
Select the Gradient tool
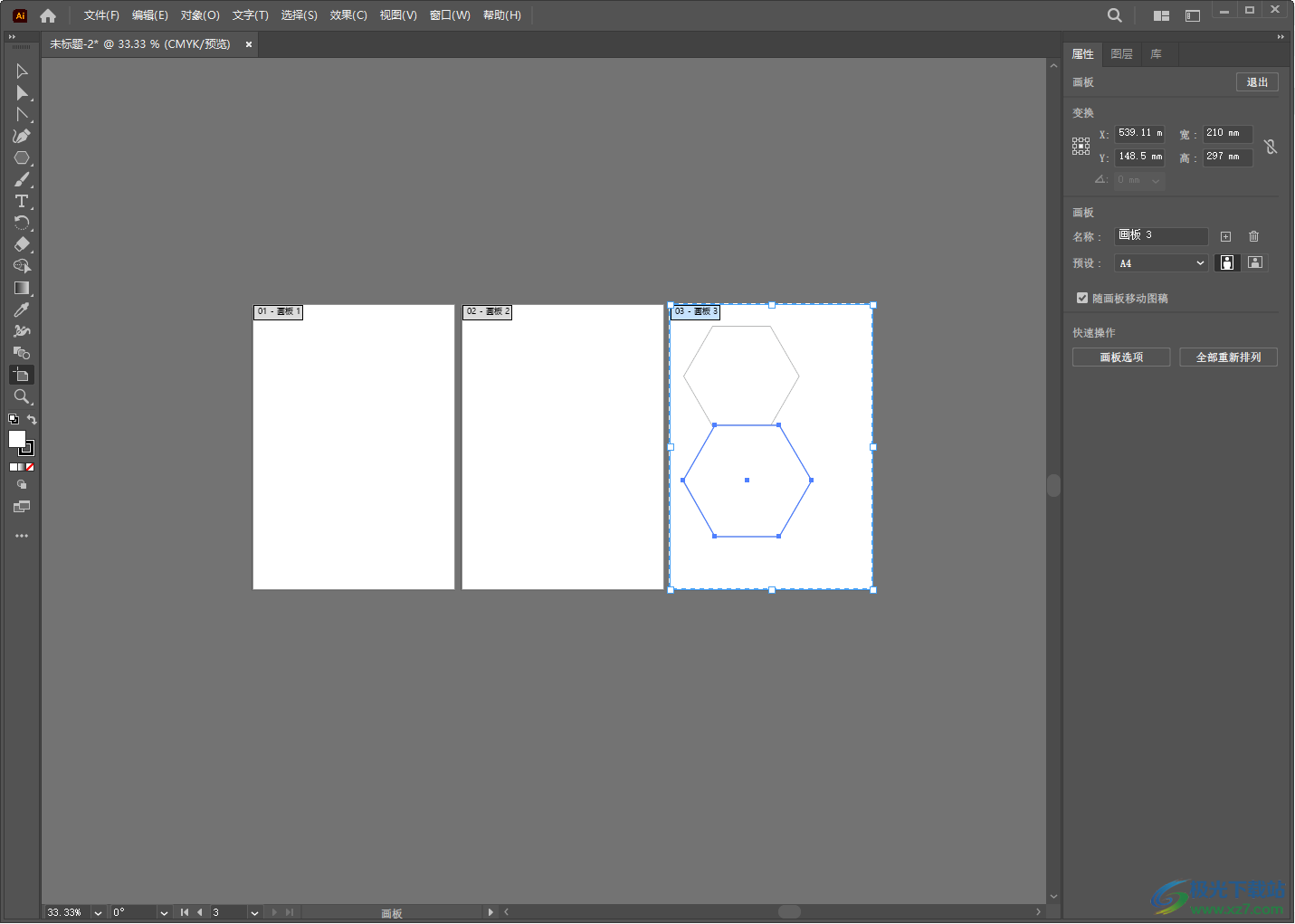[22, 288]
